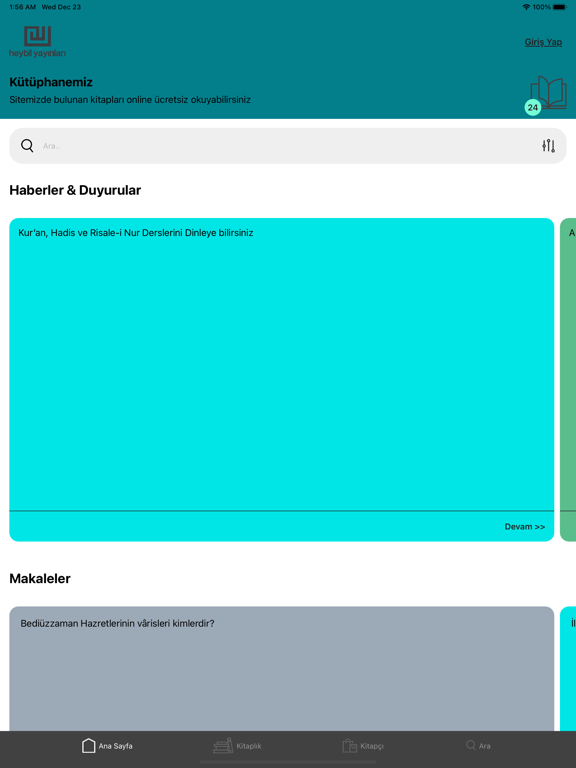The height and width of the screenshot is (768, 576).
Task: Click Devam >> on the news card
Action: (525, 527)
